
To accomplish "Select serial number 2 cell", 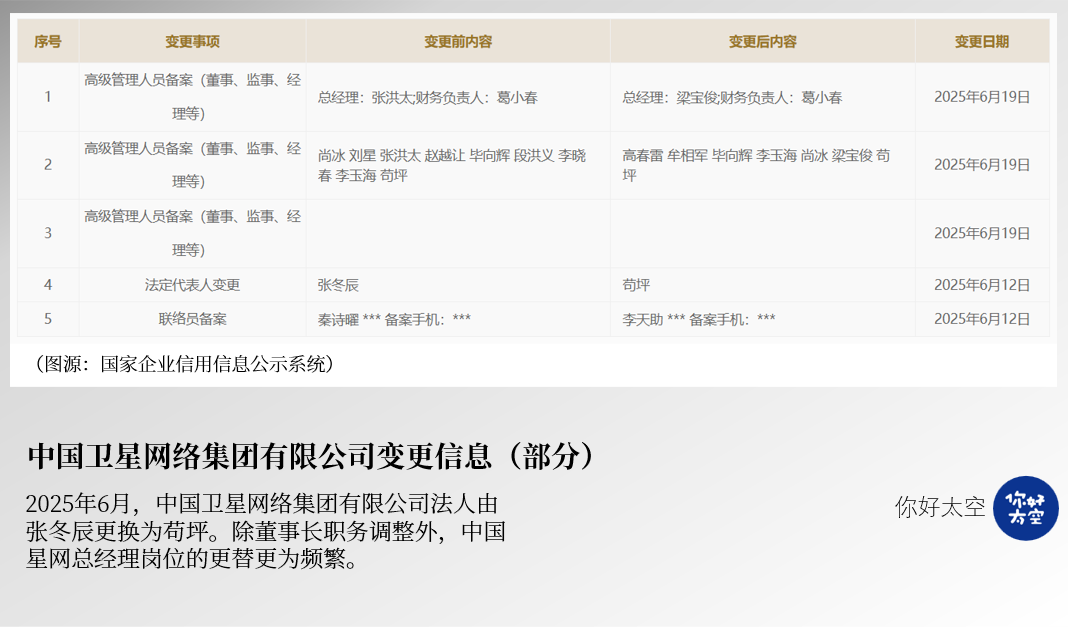I will pos(48,165).
